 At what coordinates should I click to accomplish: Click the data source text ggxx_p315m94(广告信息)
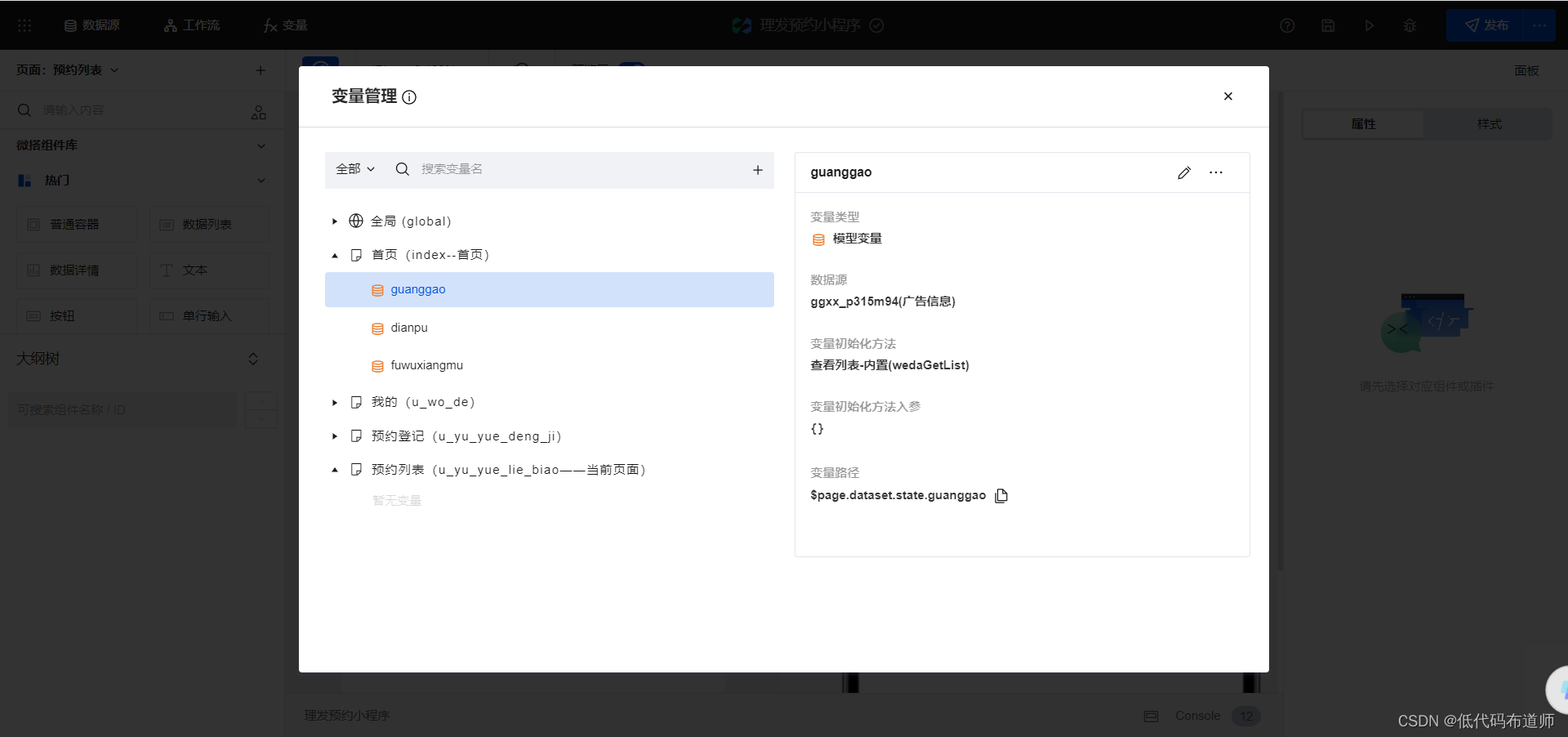[883, 301]
